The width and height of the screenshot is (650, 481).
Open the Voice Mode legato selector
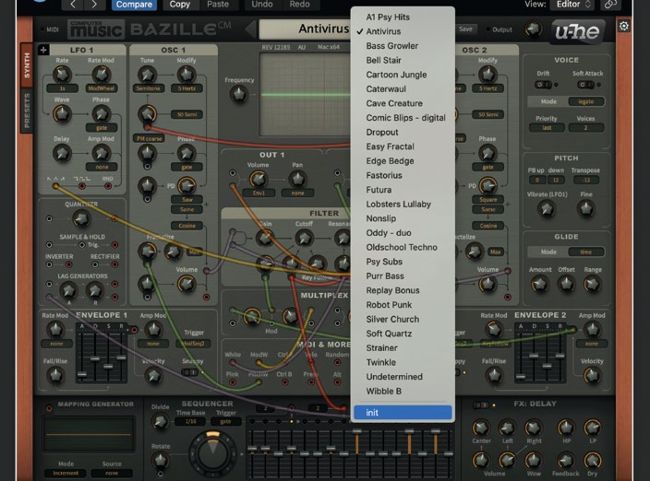tap(586, 102)
